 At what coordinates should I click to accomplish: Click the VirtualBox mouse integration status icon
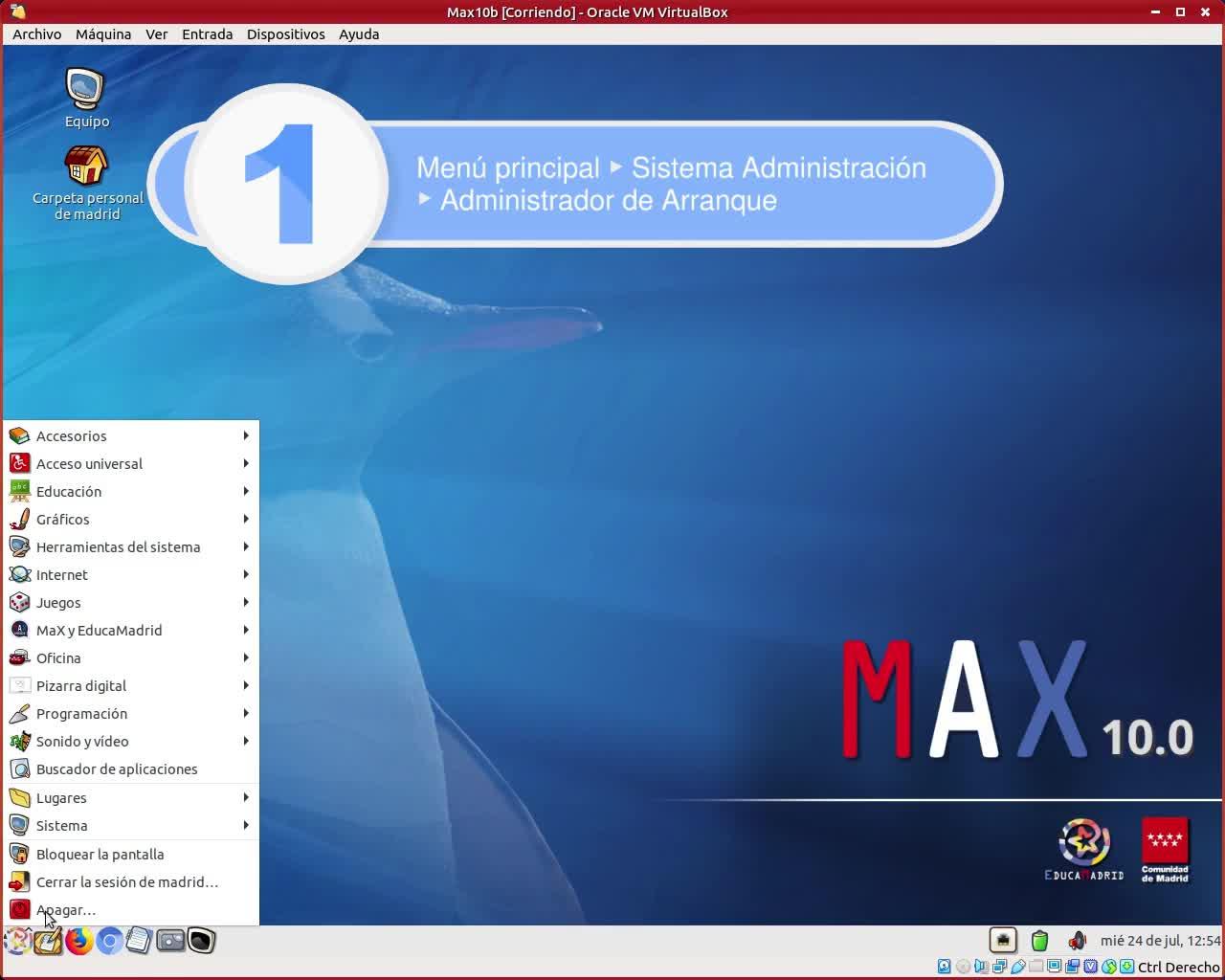pos(1108,967)
